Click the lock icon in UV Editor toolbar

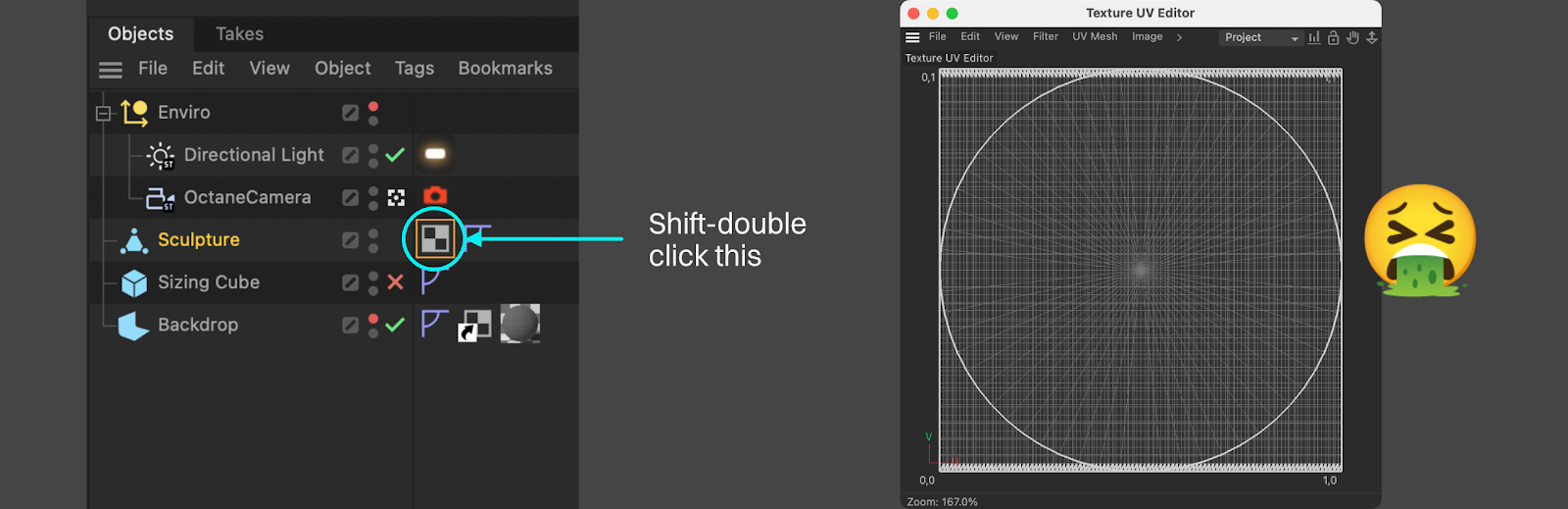[x=1333, y=37]
